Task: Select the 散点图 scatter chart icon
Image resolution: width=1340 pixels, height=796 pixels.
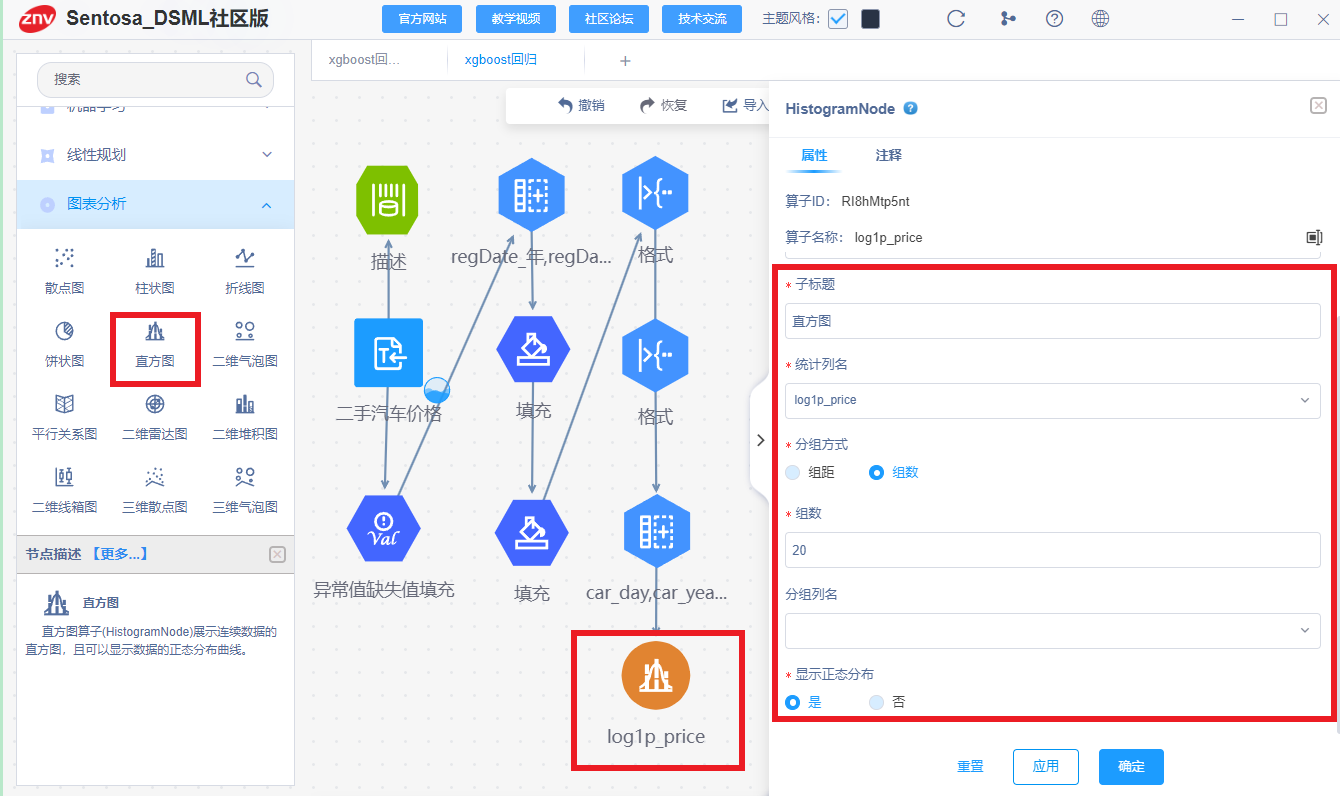Action: click(65, 259)
